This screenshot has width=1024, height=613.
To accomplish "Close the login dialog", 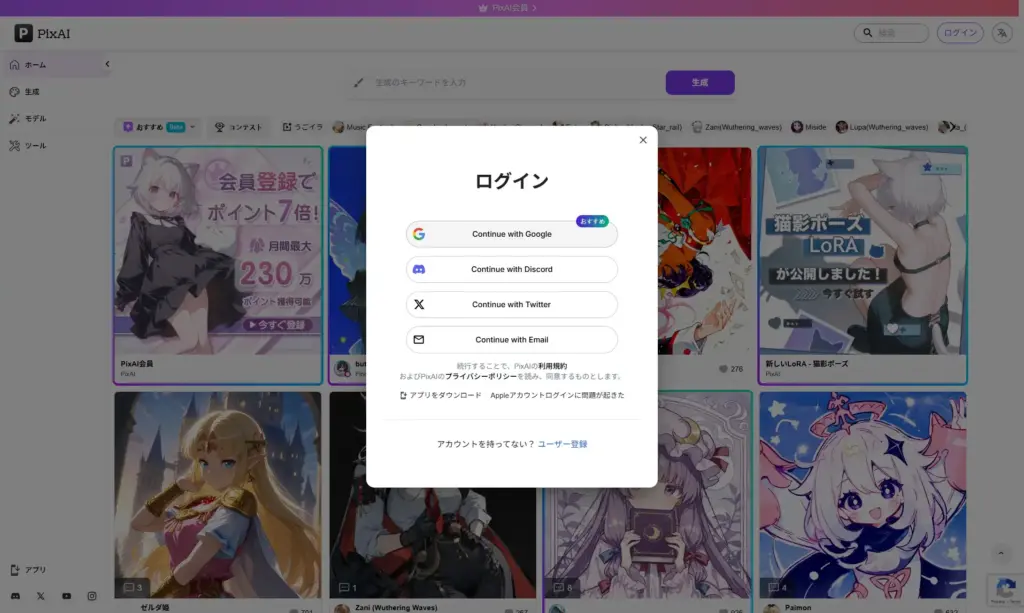I will pos(643,140).
